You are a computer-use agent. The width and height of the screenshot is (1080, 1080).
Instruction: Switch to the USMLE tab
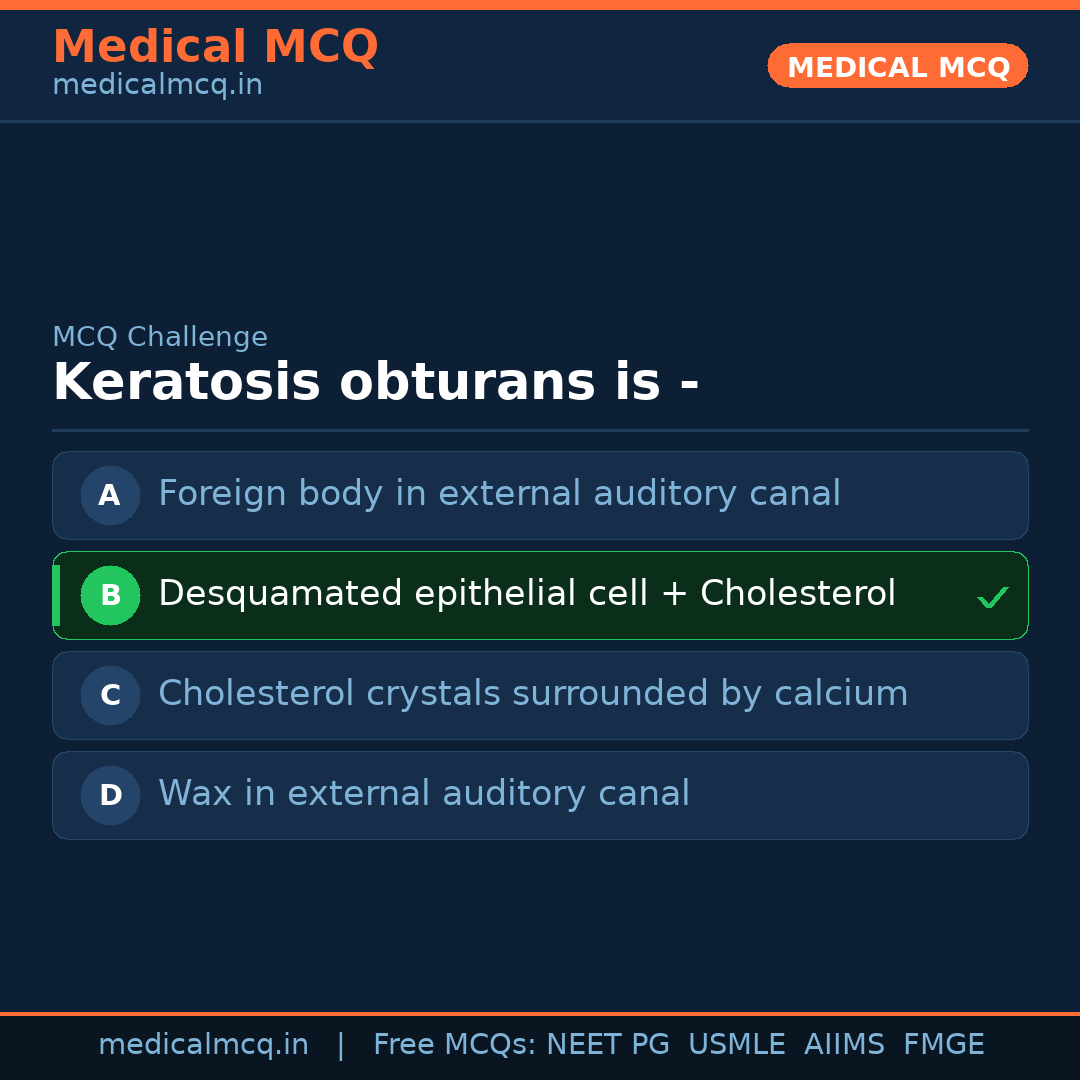coord(737,1043)
